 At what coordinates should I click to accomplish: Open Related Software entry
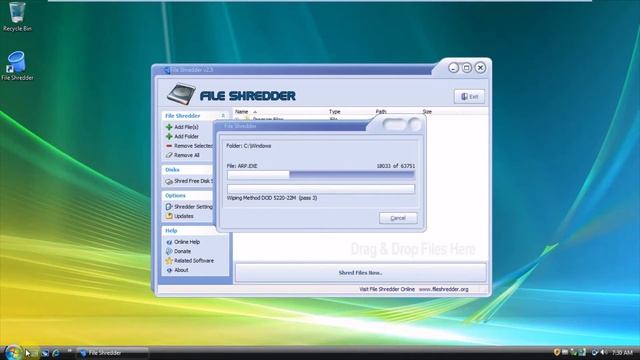(194, 260)
